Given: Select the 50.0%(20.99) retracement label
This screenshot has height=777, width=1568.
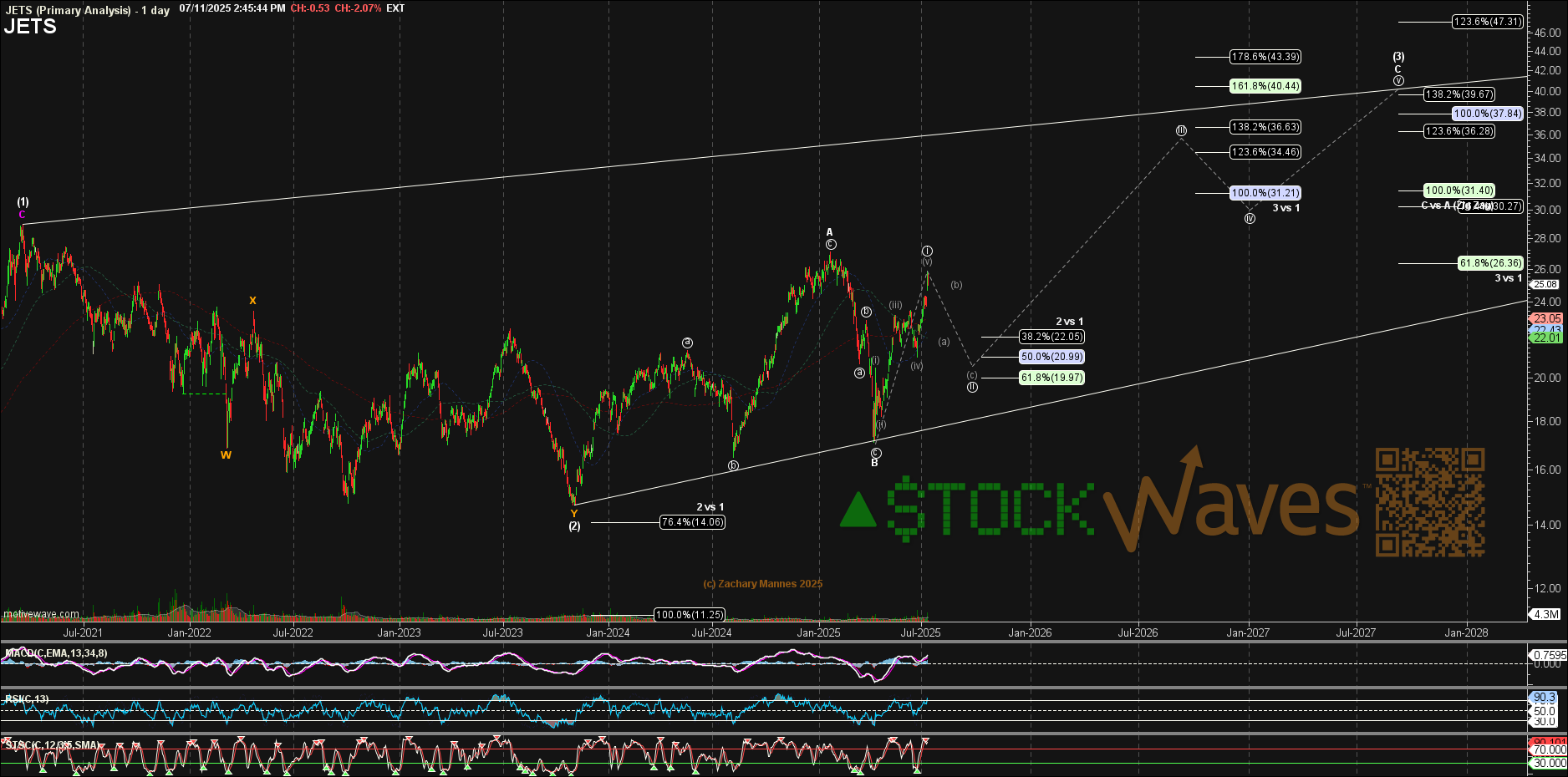Looking at the screenshot, I should tap(1051, 357).
